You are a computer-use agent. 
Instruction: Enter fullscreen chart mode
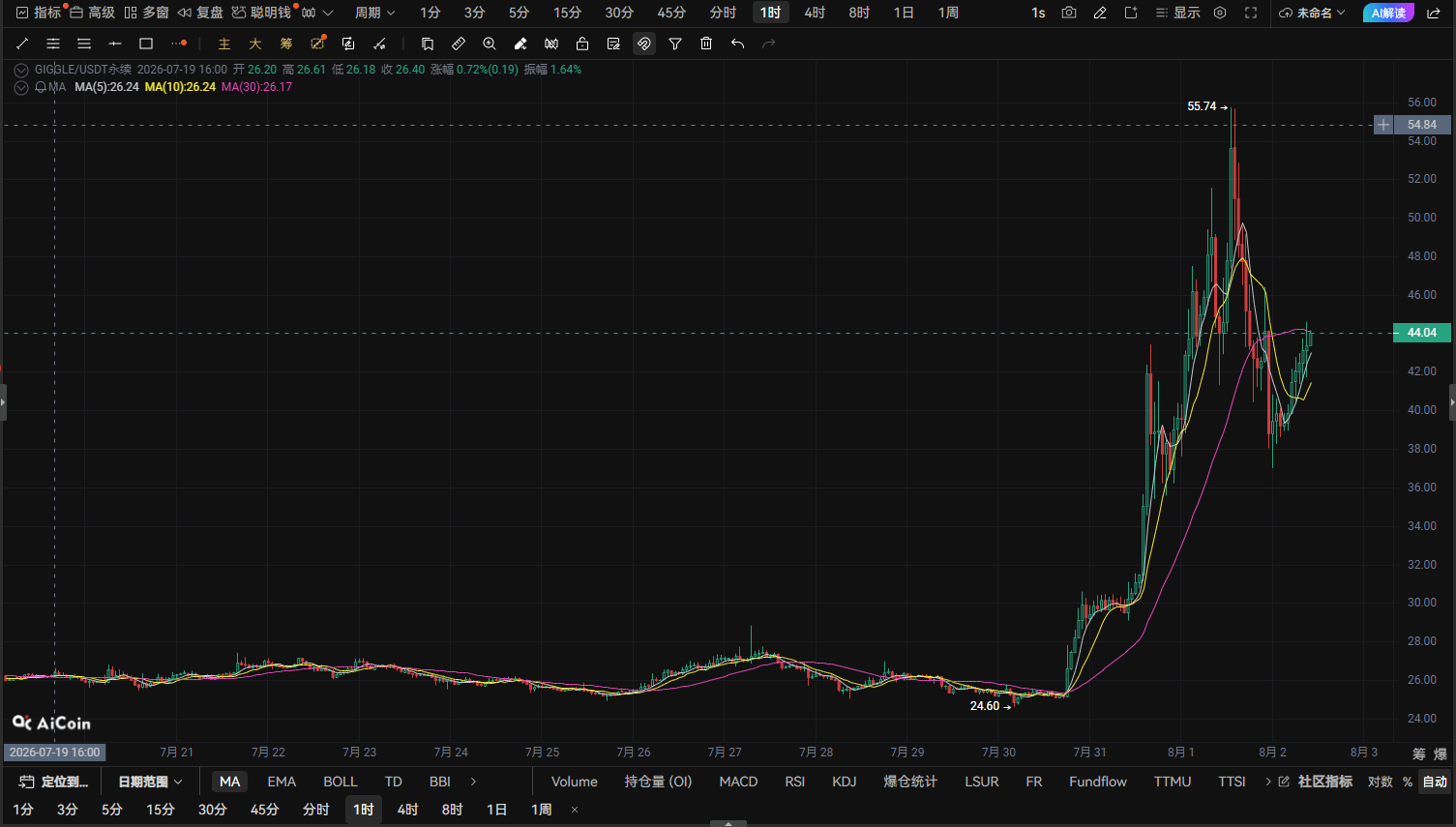click(1251, 13)
